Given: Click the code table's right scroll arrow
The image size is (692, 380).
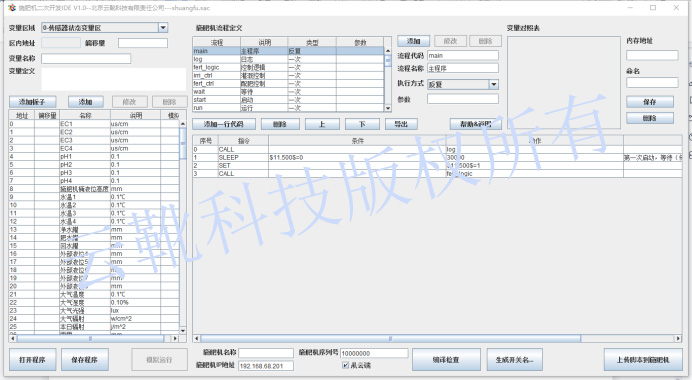Looking at the screenshot, I should (x=678, y=339).
